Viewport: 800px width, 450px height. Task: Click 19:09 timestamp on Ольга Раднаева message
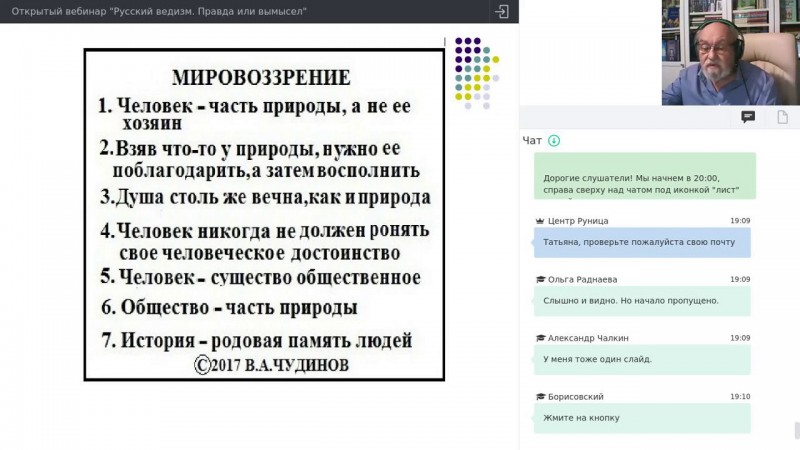coord(740,280)
